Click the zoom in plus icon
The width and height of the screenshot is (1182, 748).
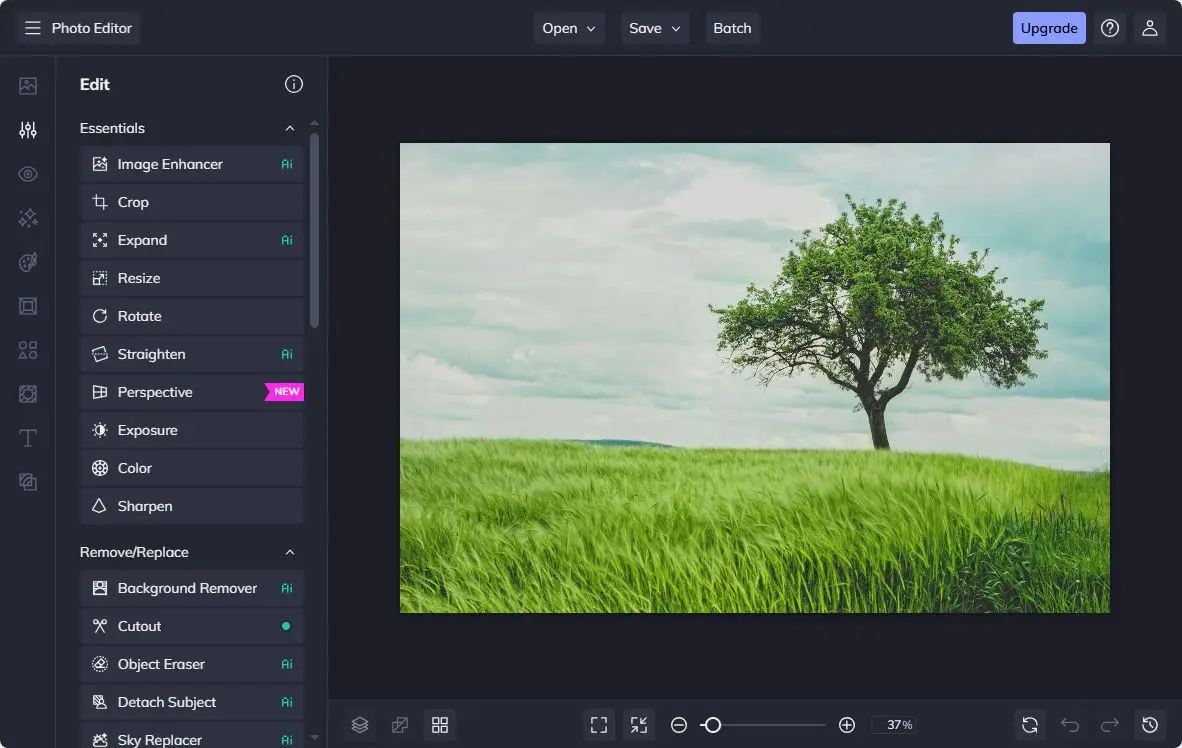click(x=847, y=725)
